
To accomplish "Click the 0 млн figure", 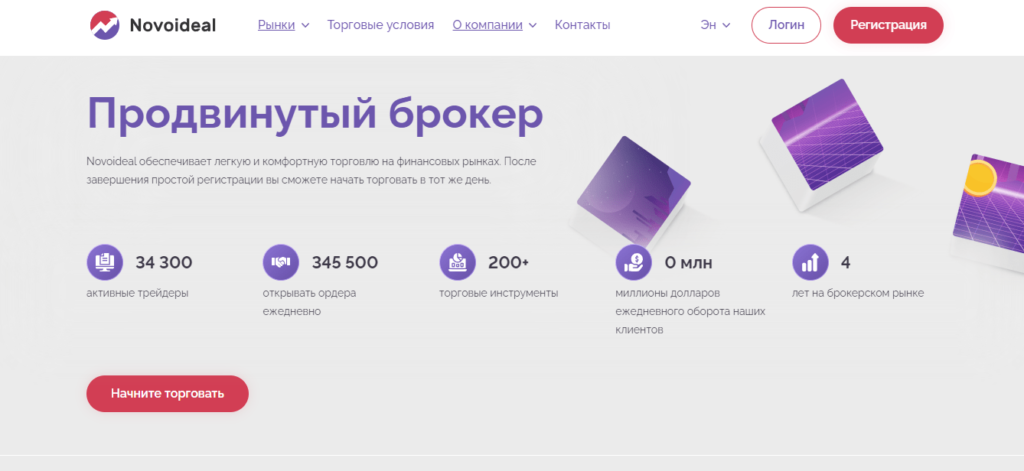I will (688, 263).
